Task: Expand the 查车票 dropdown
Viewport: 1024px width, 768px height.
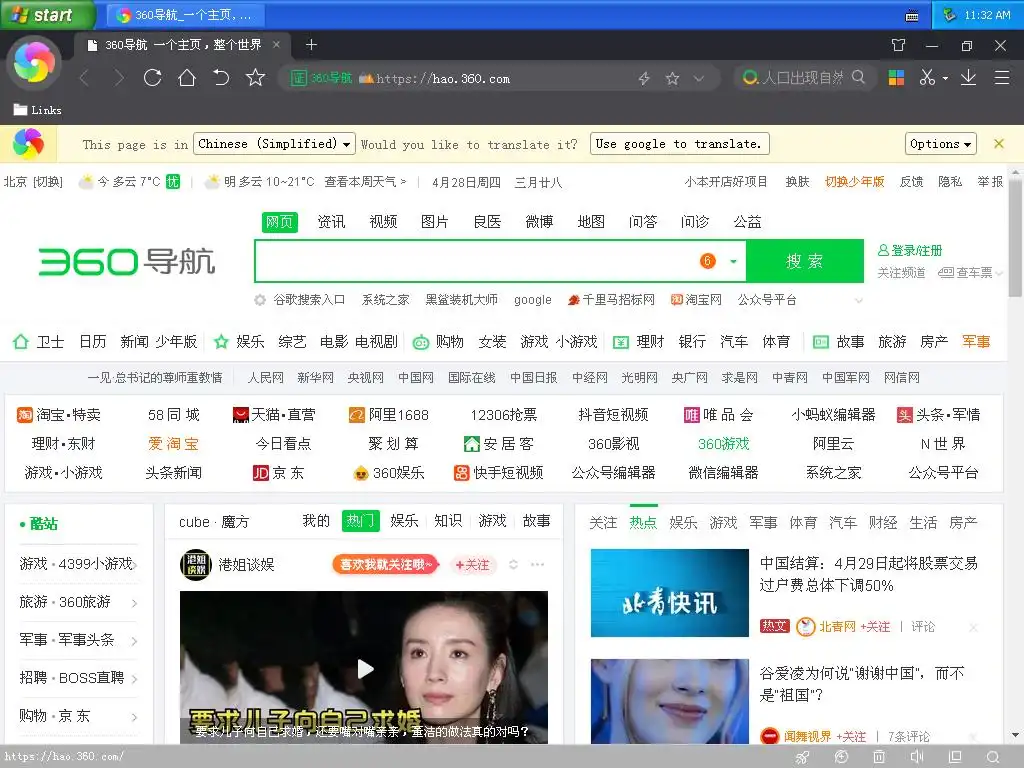Action: pos(1000,273)
